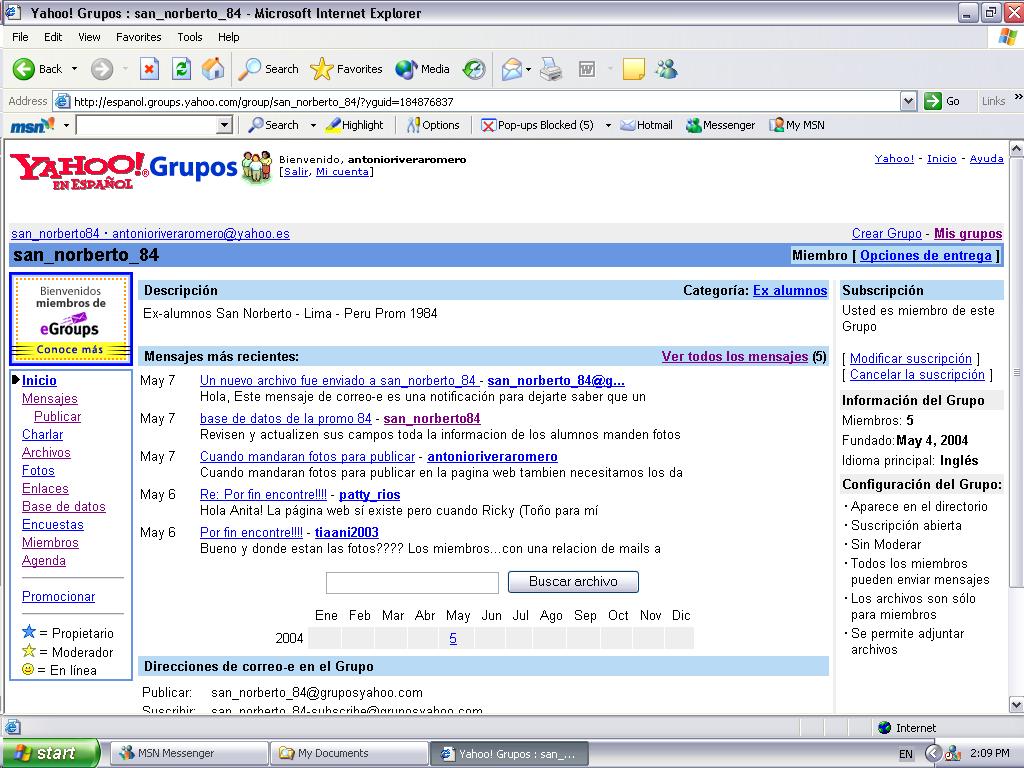Go to the Home page icon

[212, 69]
